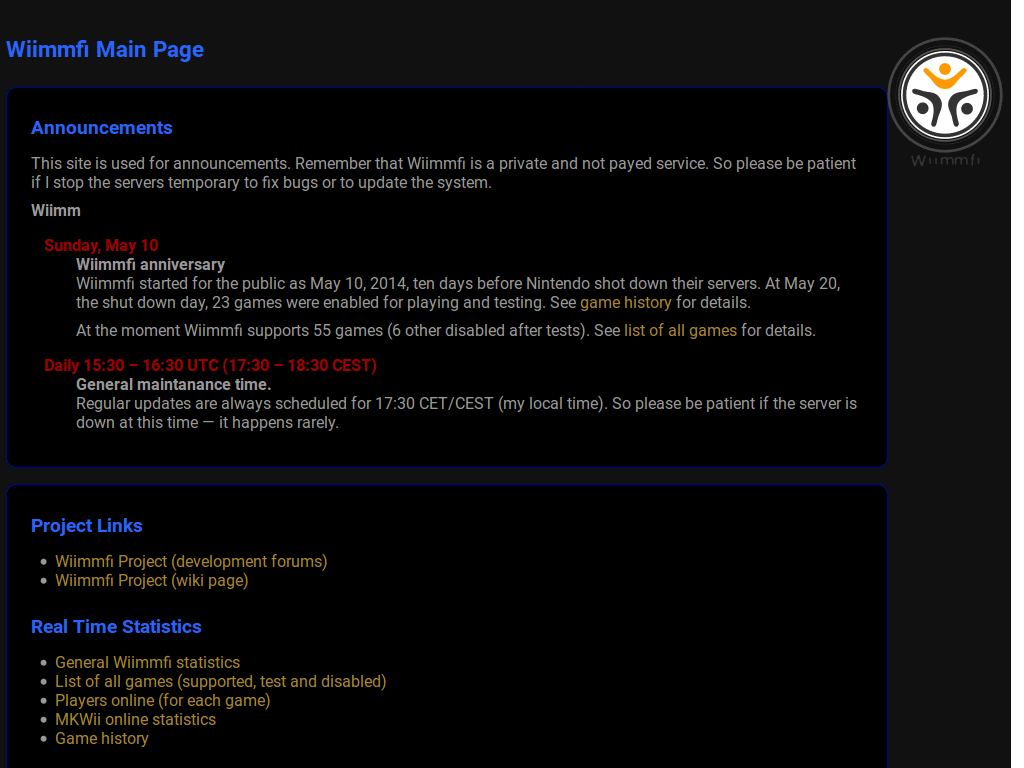The width and height of the screenshot is (1024, 768).
Task: Select the Wiimmfi Main Page heading
Action: click(x=104, y=49)
